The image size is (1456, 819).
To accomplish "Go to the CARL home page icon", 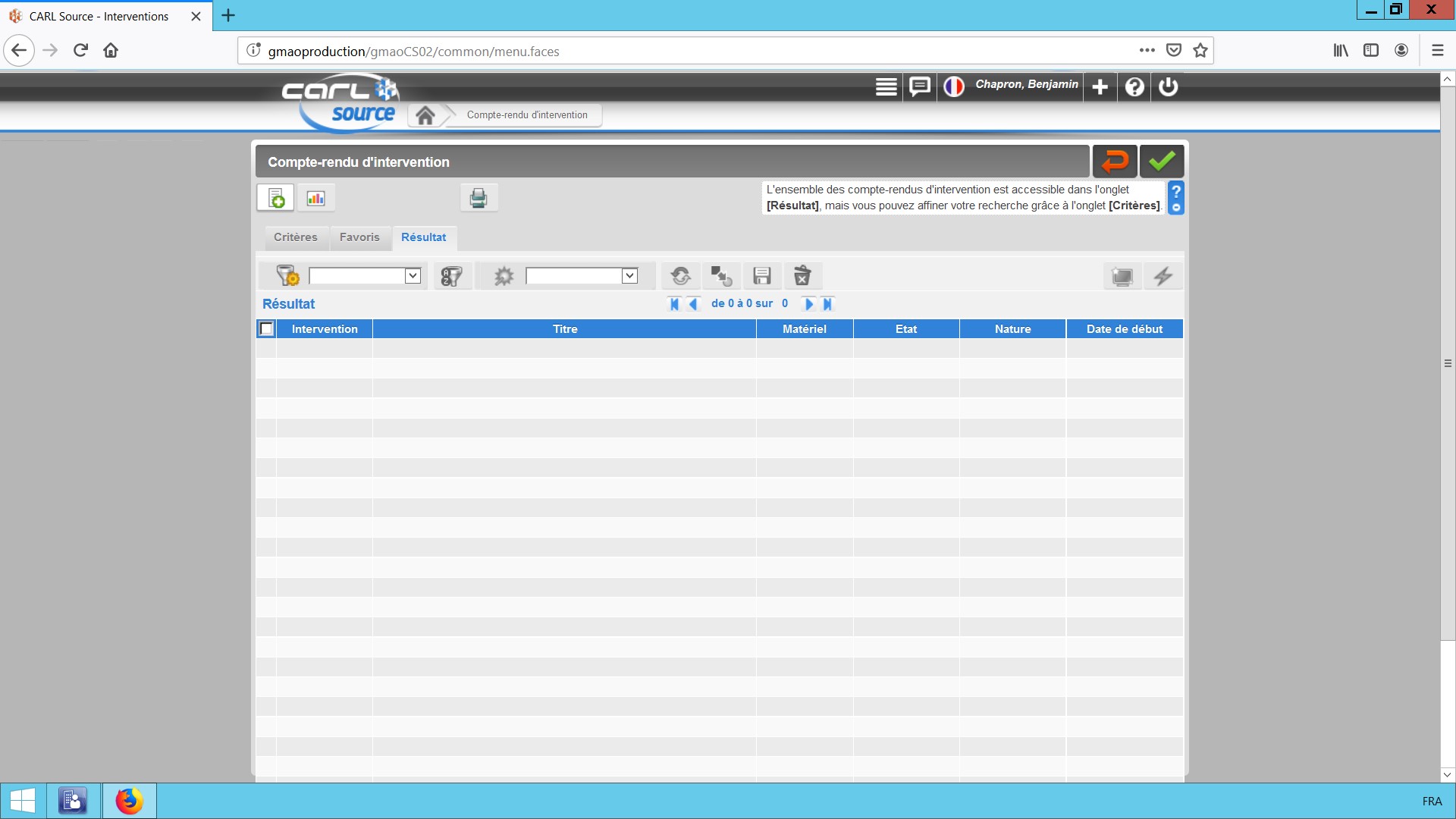I will point(425,115).
